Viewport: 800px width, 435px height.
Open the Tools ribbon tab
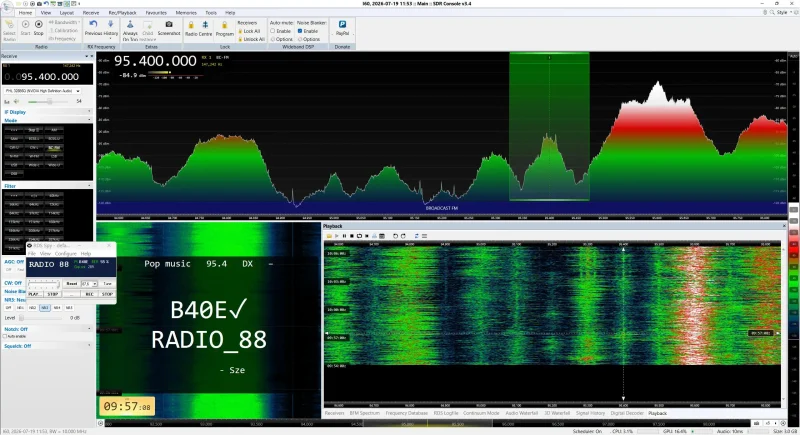click(x=211, y=13)
